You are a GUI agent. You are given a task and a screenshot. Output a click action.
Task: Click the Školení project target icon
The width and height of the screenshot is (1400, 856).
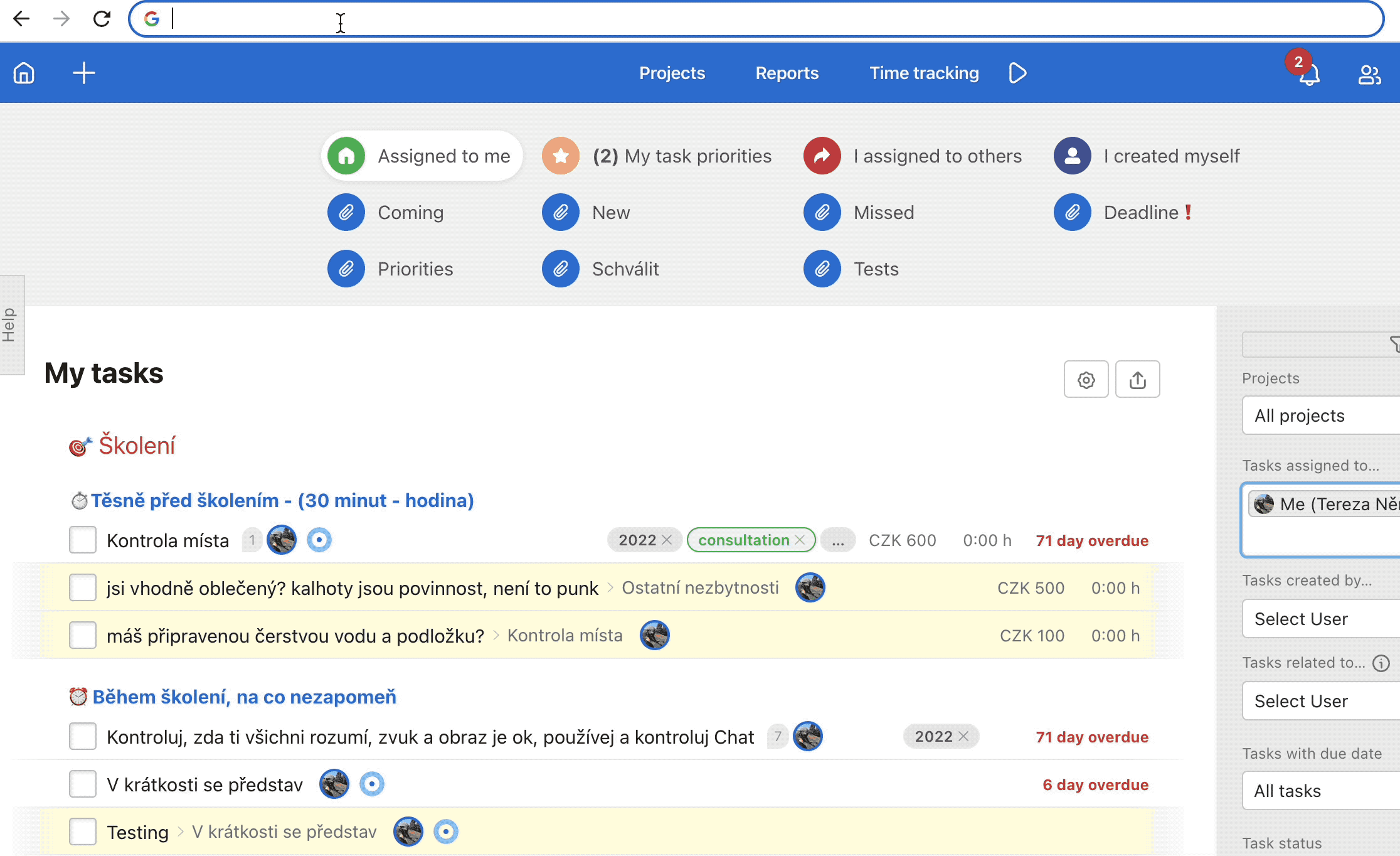(x=78, y=446)
